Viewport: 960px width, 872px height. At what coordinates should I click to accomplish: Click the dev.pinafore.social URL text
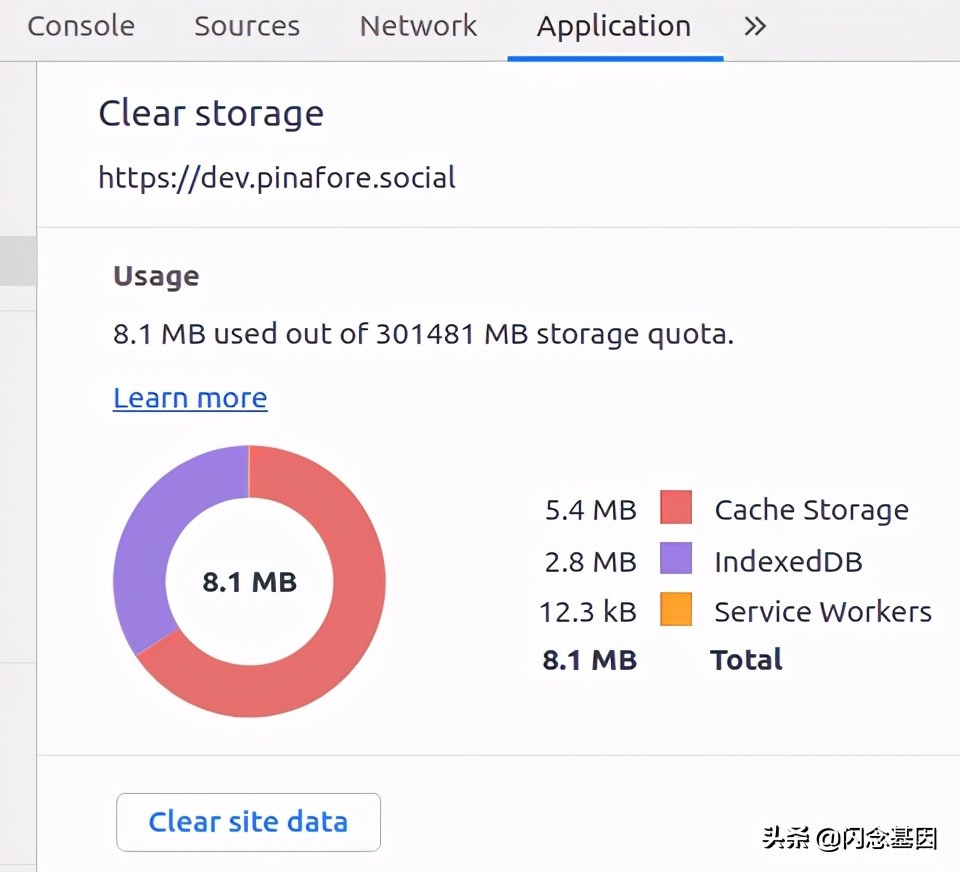(x=277, y=178)
